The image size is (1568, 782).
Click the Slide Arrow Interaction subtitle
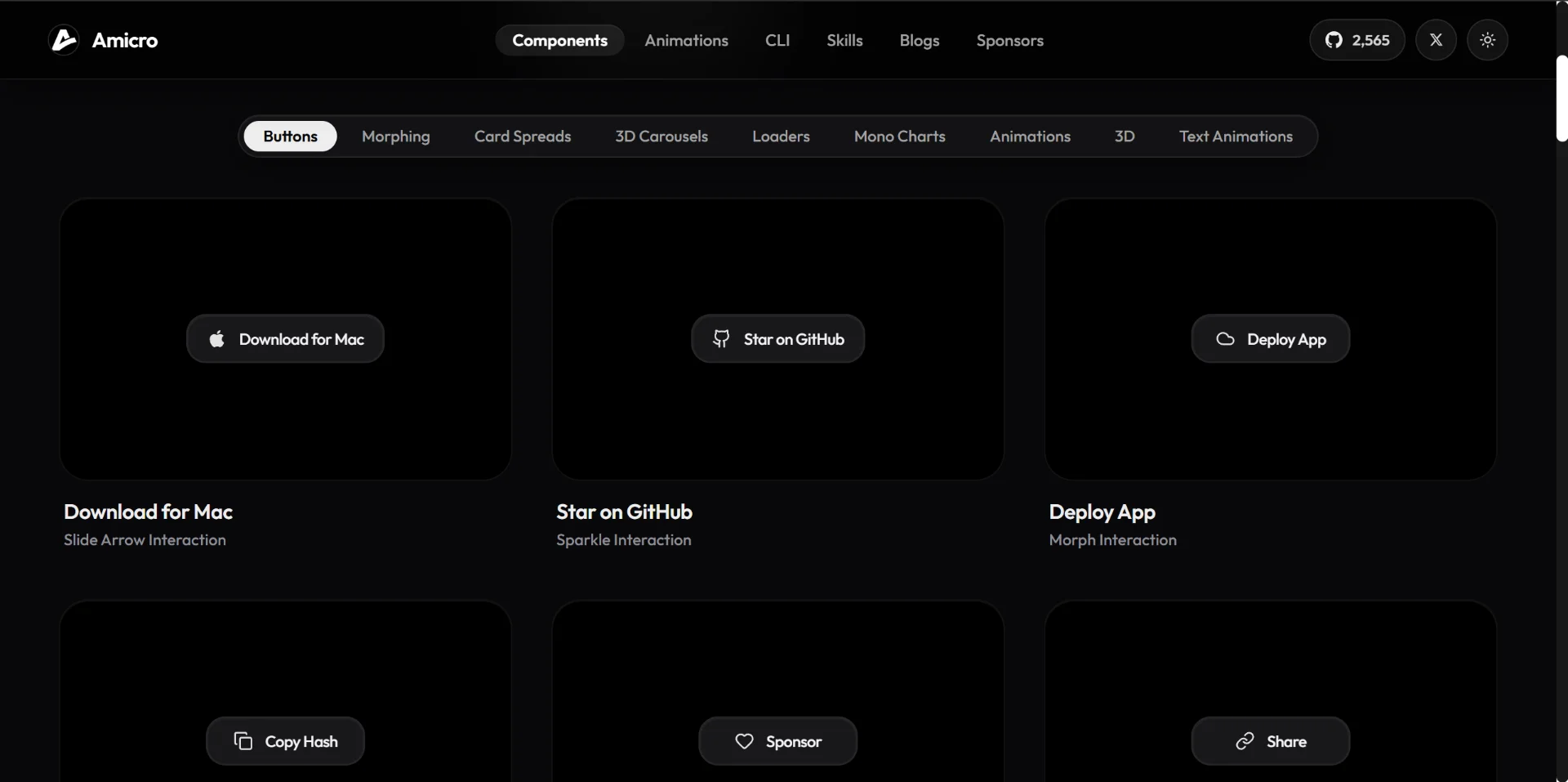pos(145,540)
